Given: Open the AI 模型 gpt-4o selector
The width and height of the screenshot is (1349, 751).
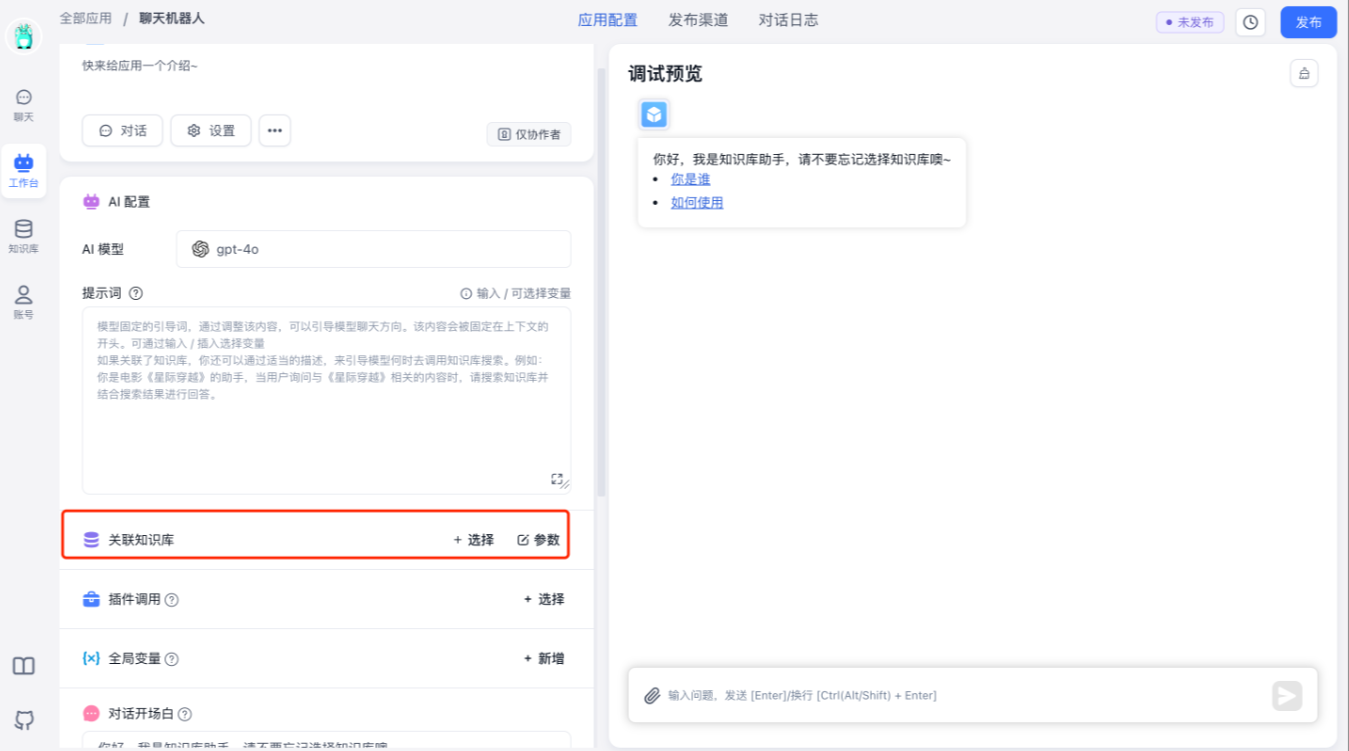Looking at the screenshot, I should (x=373, y=249).
